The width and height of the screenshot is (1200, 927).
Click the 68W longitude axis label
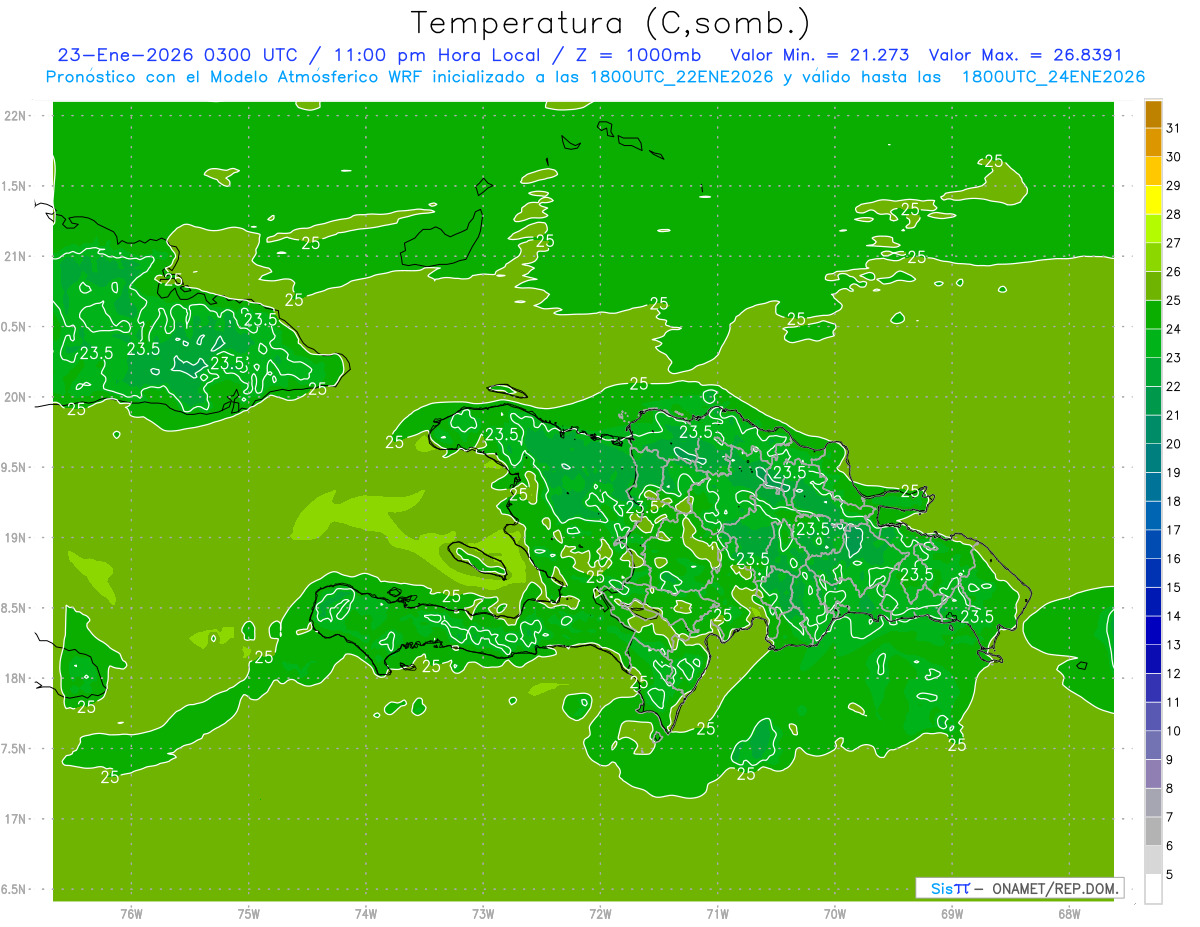click(x=1068, y=914)
